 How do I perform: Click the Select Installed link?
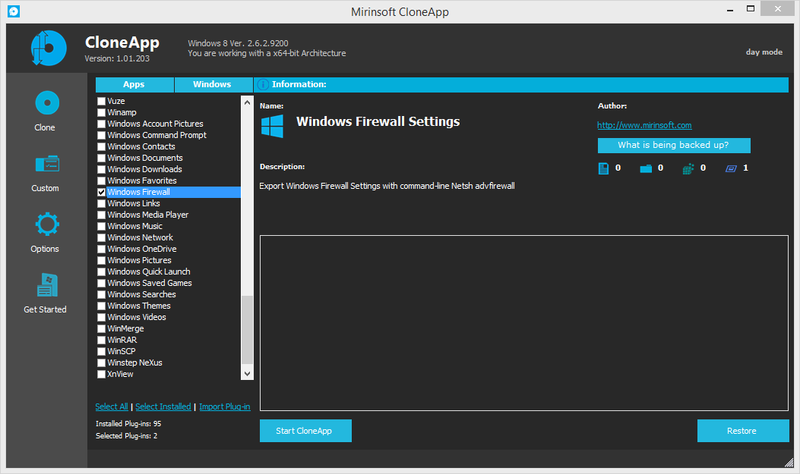(163, 407)
